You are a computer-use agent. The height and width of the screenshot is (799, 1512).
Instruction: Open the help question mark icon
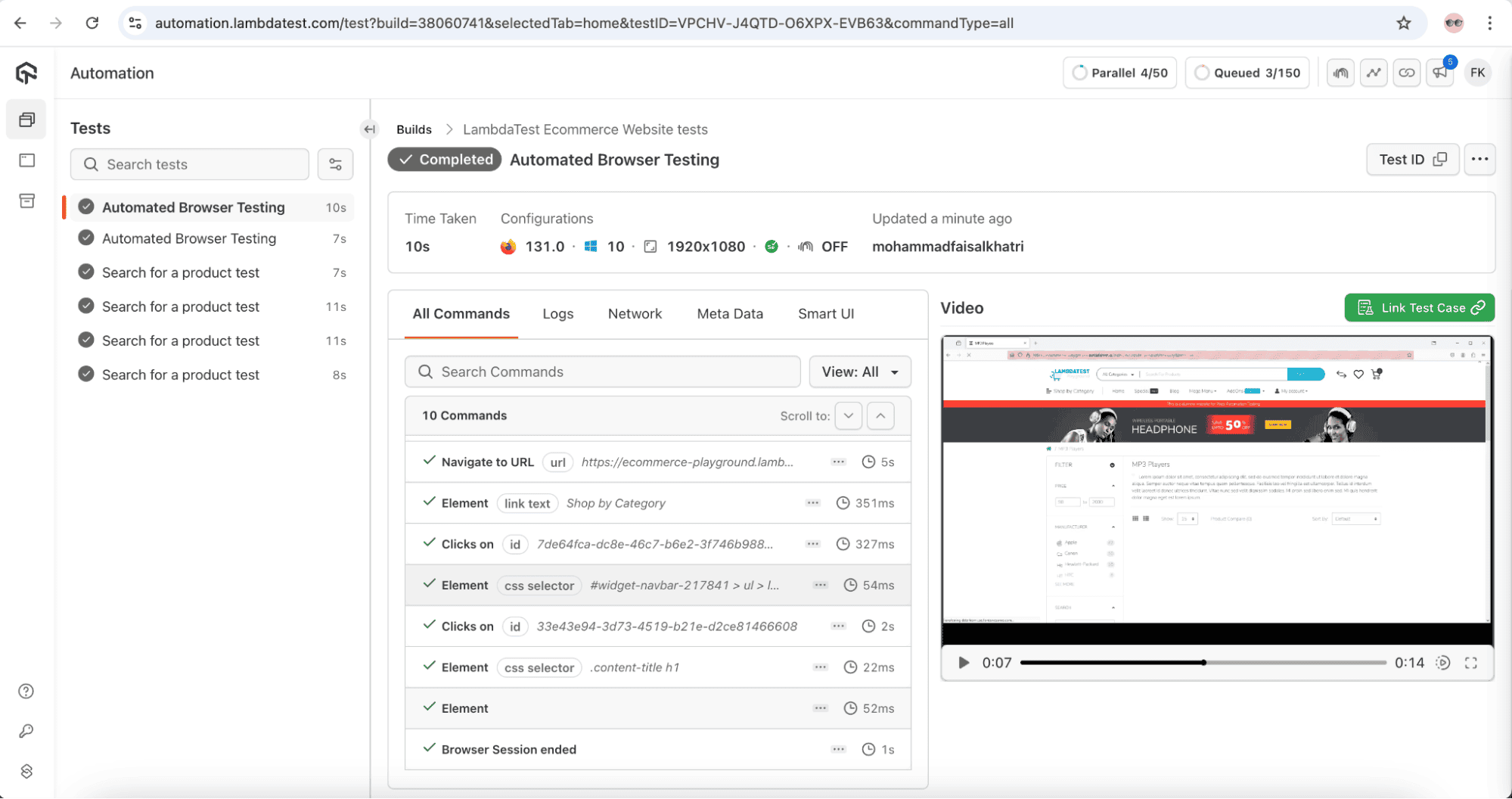point(26,691)
